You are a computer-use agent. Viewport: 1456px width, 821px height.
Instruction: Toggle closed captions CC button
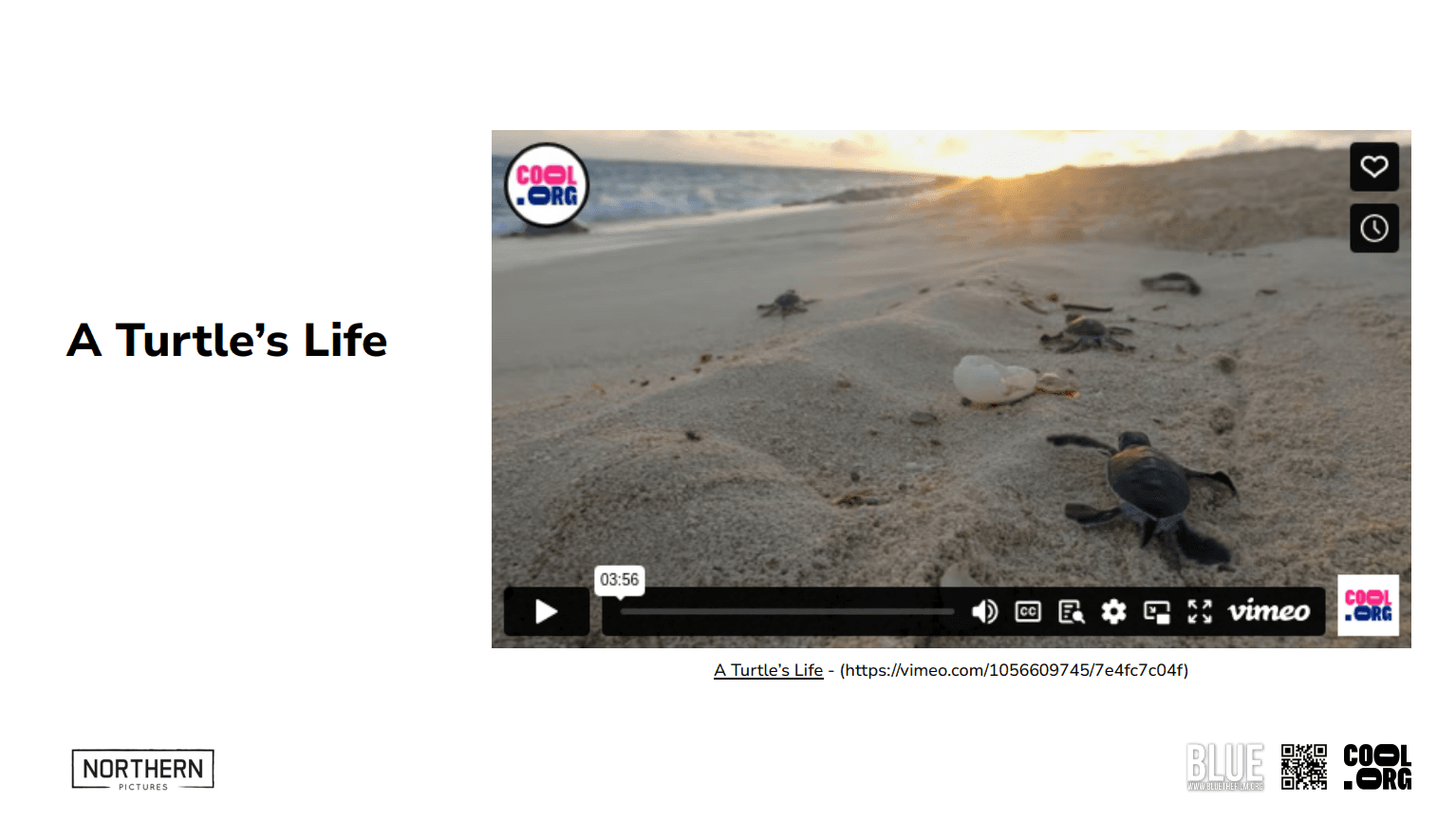pyautogui.click(x=1028, y=612)
